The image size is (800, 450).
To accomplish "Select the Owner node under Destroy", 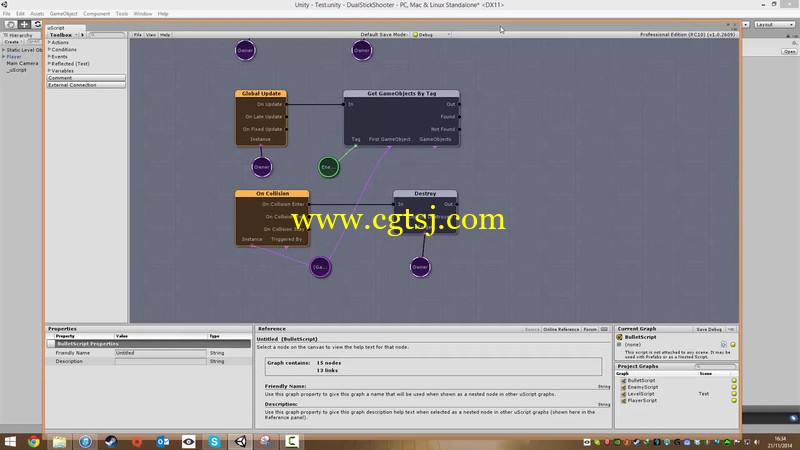I will tap(420, 267).
